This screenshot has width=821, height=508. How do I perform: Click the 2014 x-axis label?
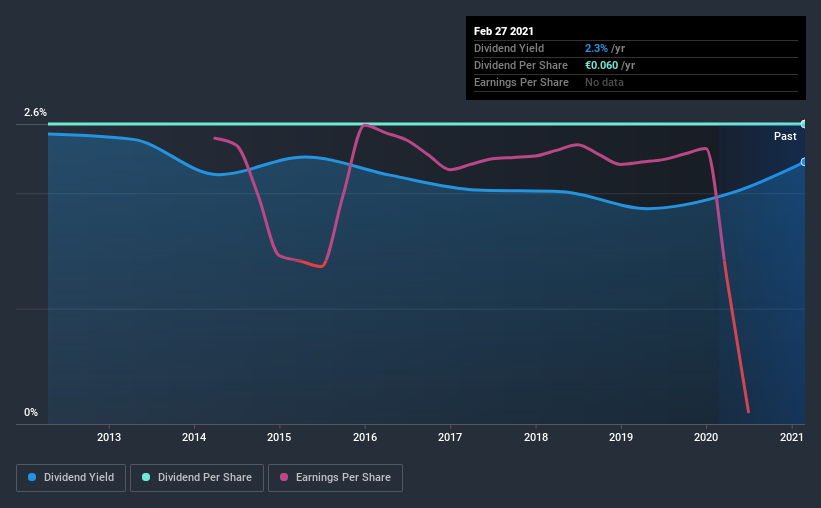194,437
